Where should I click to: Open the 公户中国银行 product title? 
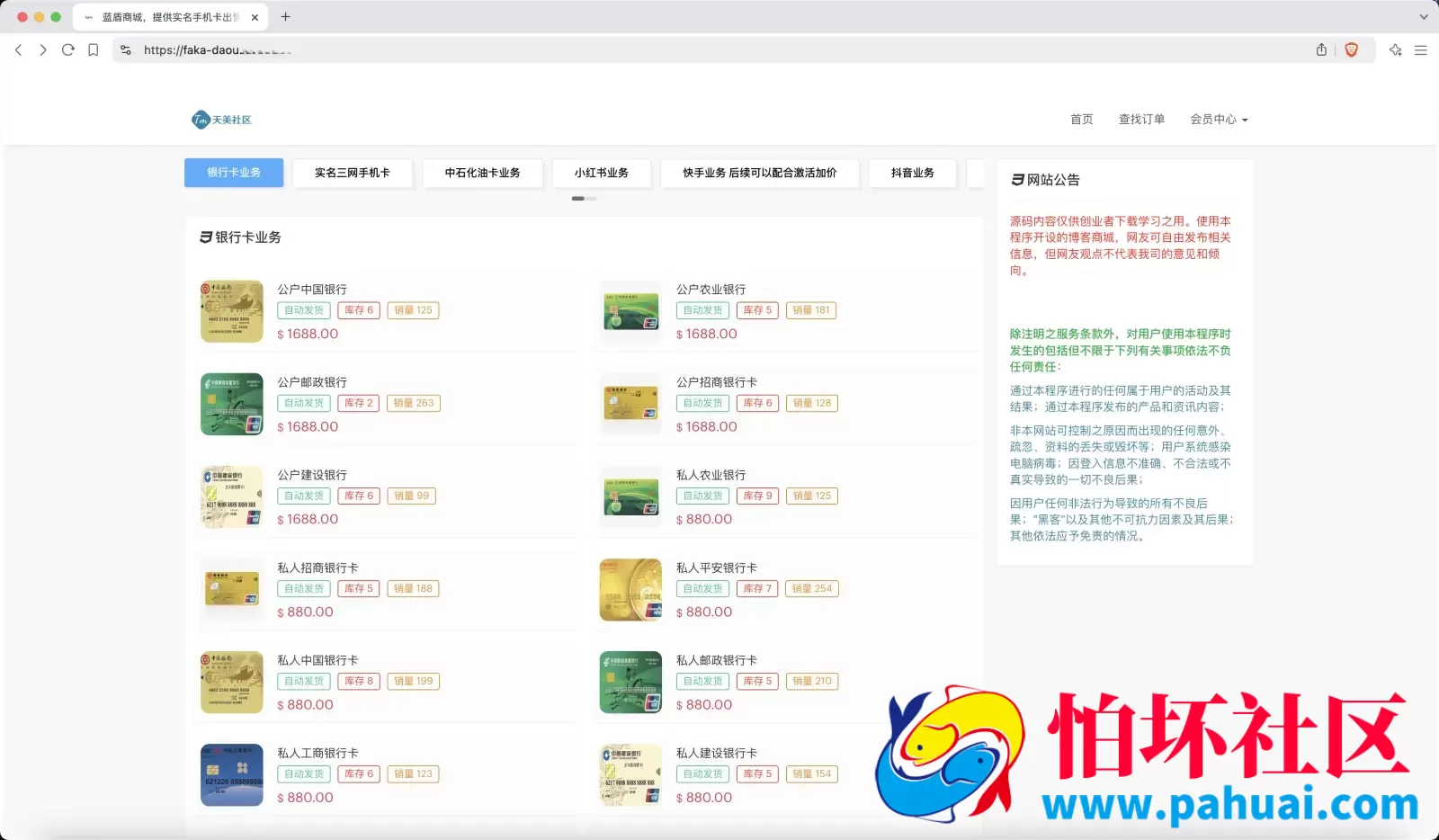(312, 290)
